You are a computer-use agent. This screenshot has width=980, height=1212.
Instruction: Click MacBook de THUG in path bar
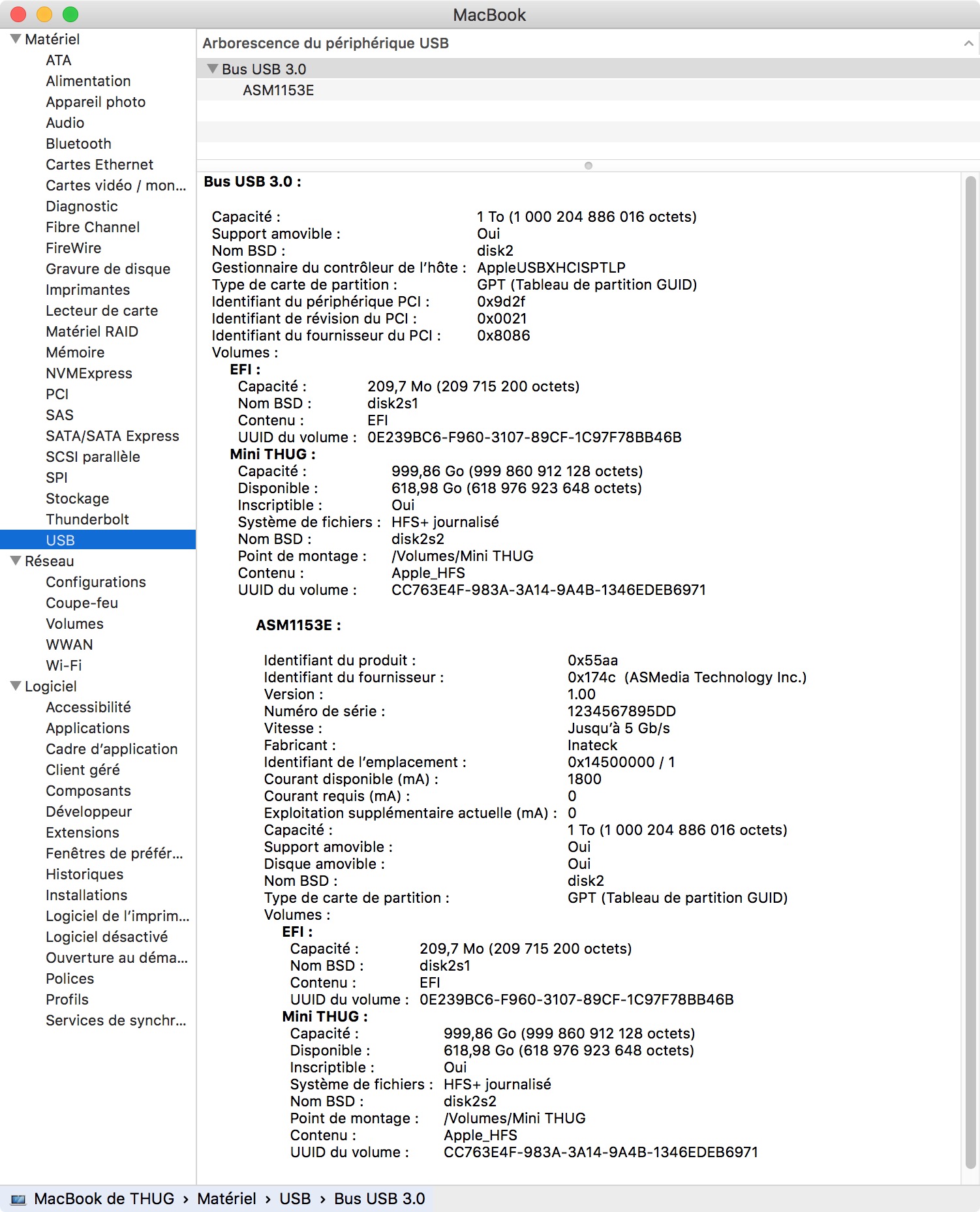pyautogui.click(x=104, y=1199)
